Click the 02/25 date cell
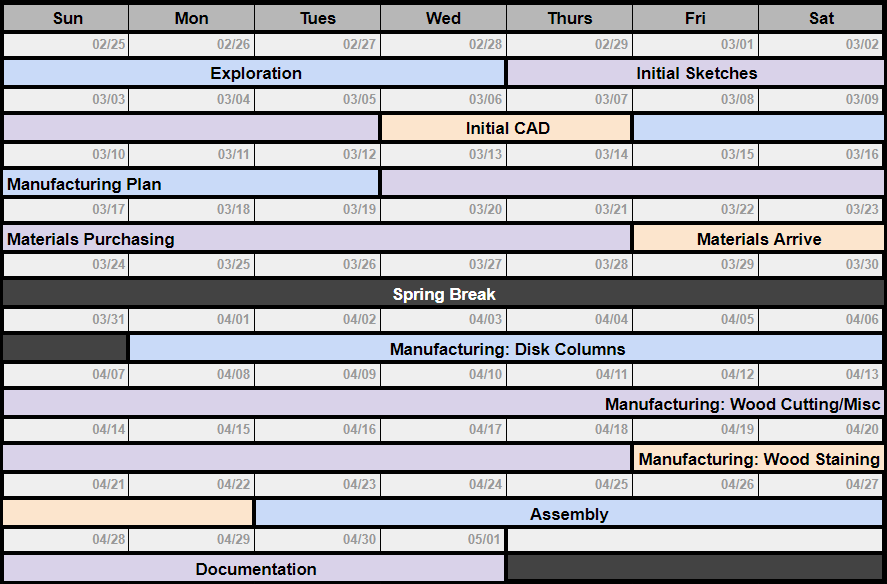887x584 pixels. point(67,45)
